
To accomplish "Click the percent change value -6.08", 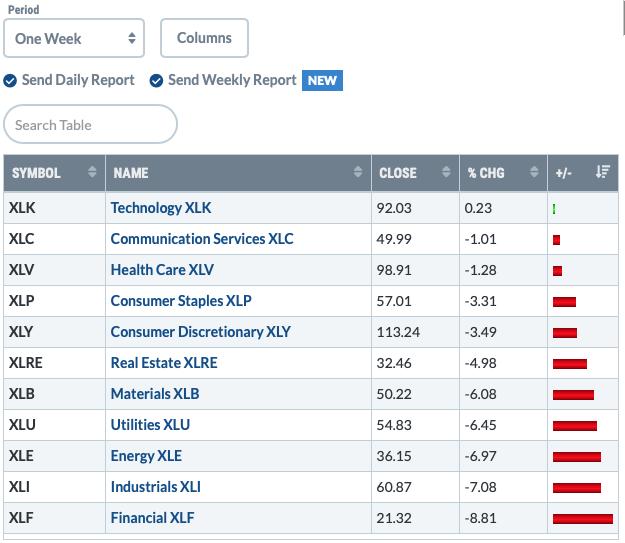I will [x=480, y=395].
